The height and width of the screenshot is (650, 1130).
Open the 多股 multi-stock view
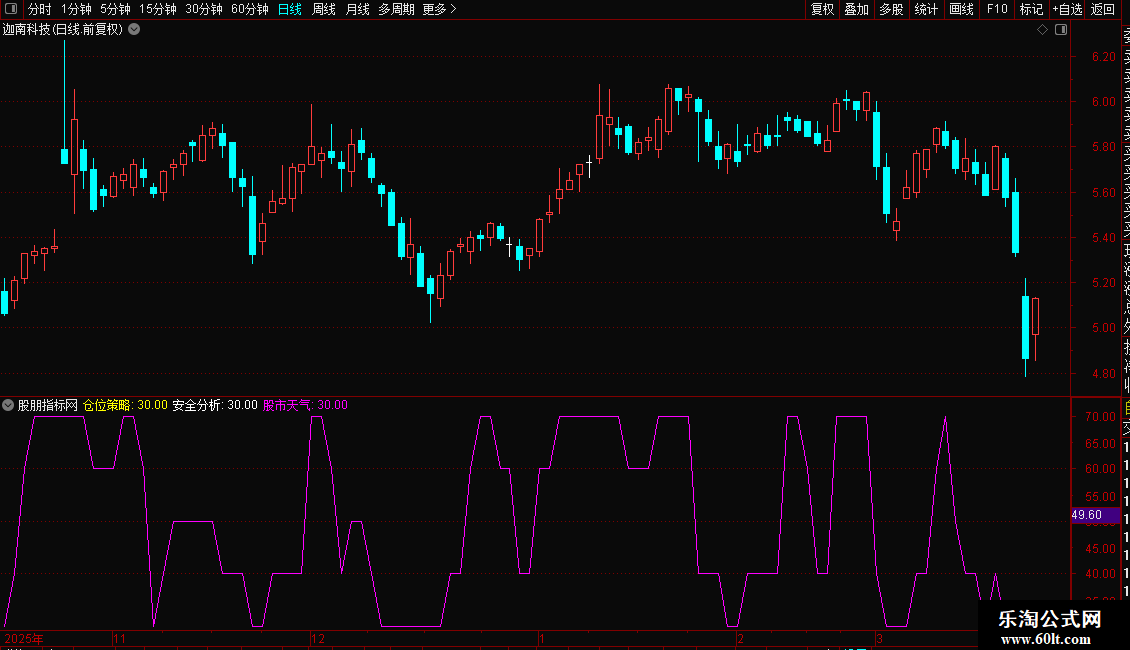[891, 9]
